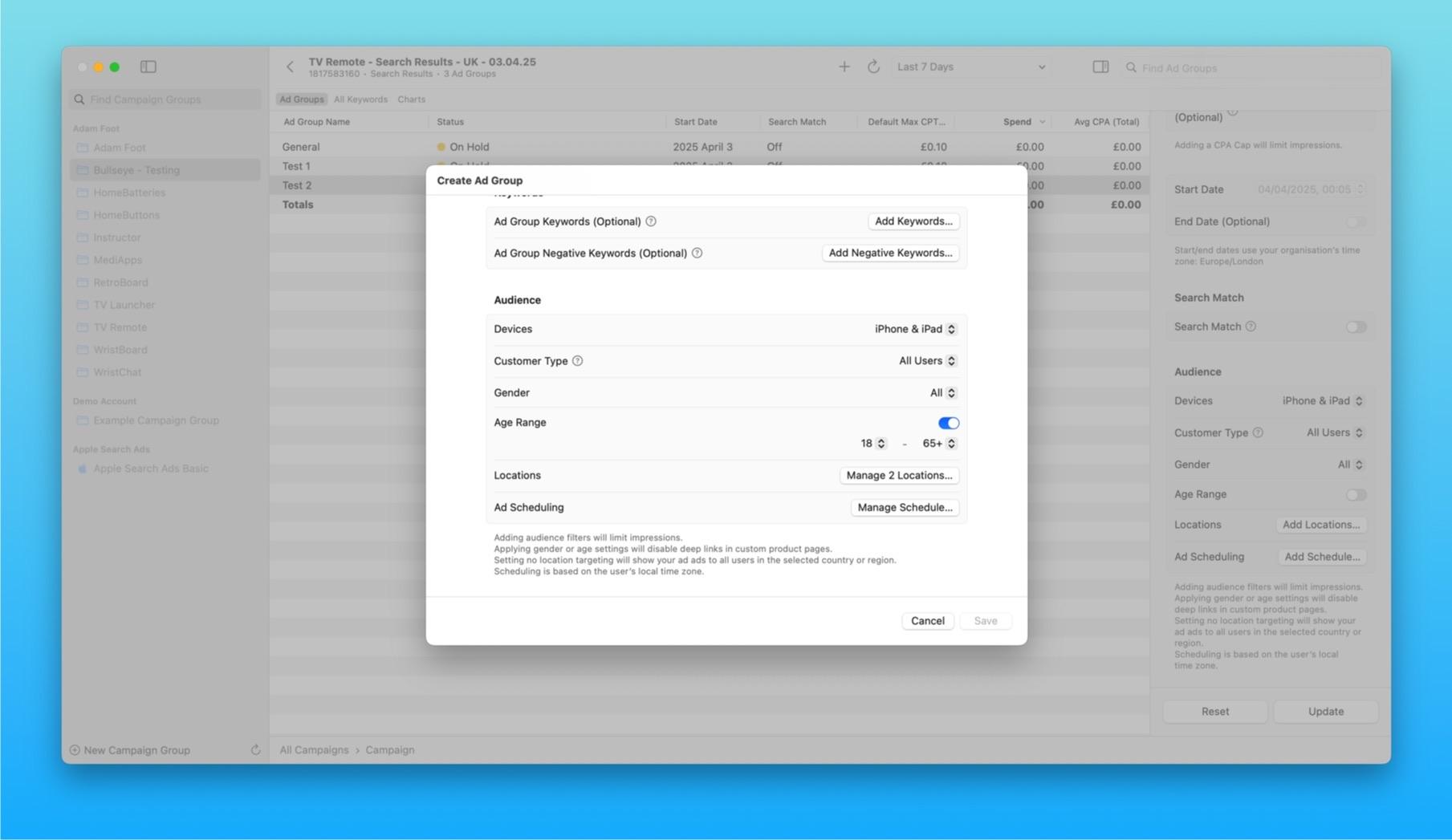Open help icon beside dialog Customer Type
Screen dimensions: 1452x840
point(577,361)
